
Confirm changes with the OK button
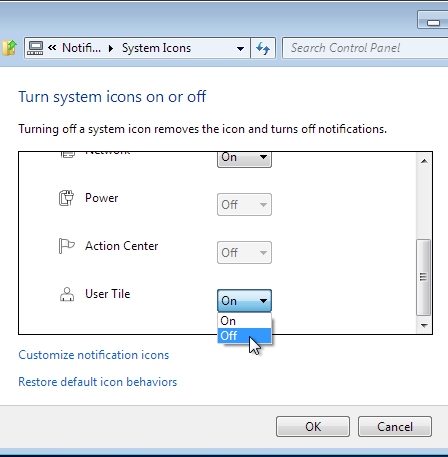(x=313, y=427)
